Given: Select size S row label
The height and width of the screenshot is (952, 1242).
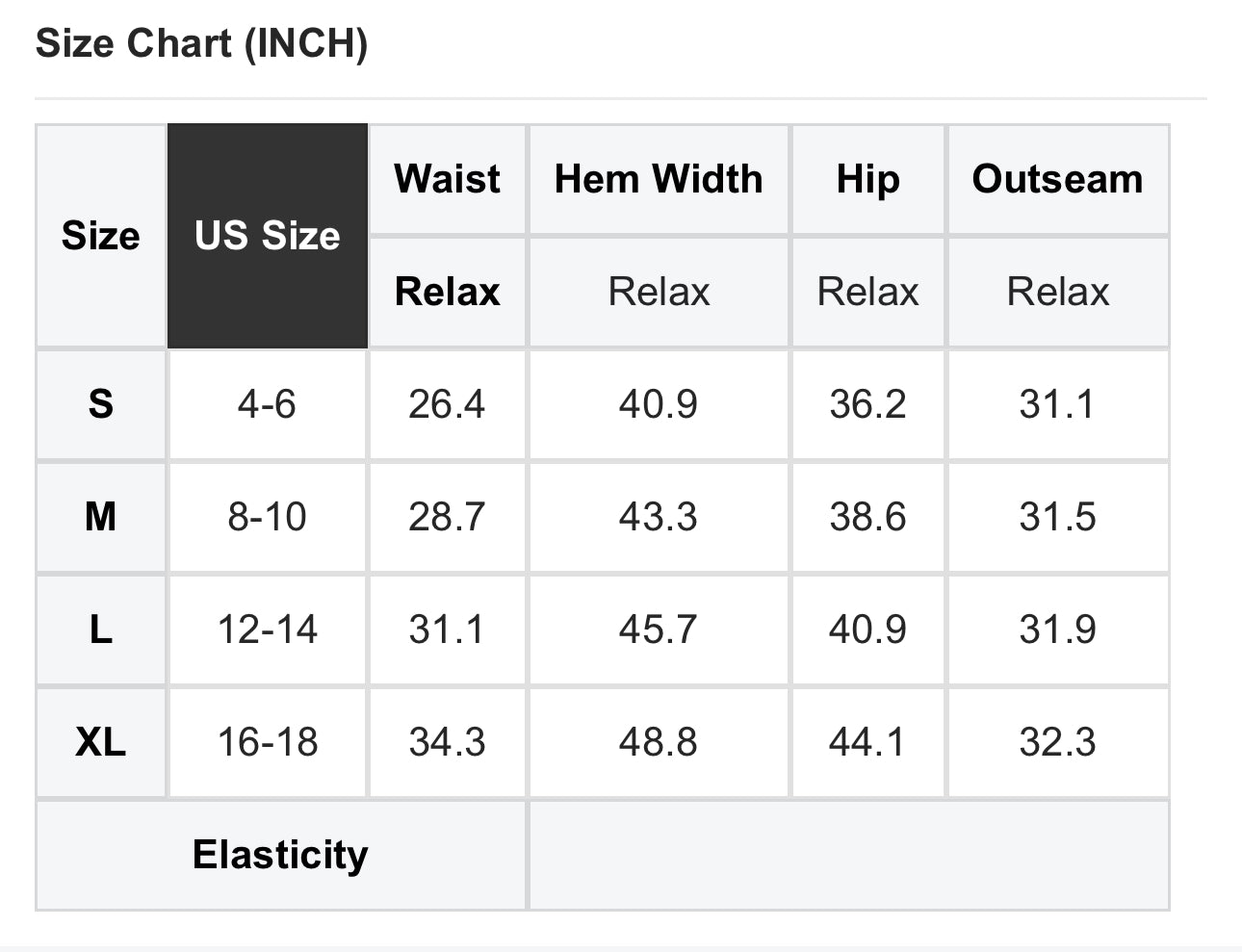Looking at the screenshot, I should tap(100, 404).
